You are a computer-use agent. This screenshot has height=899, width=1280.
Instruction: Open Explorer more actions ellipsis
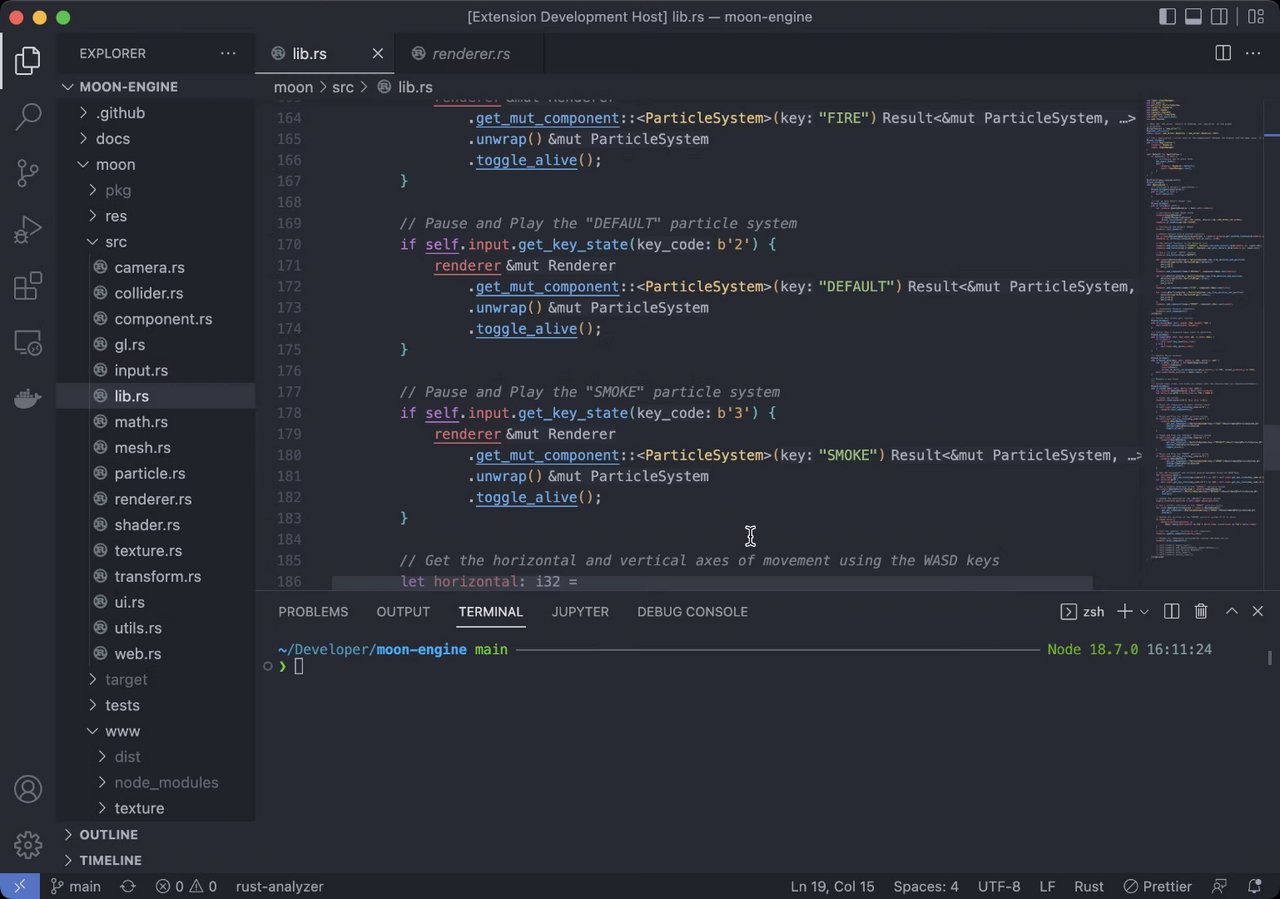(228, 53)
